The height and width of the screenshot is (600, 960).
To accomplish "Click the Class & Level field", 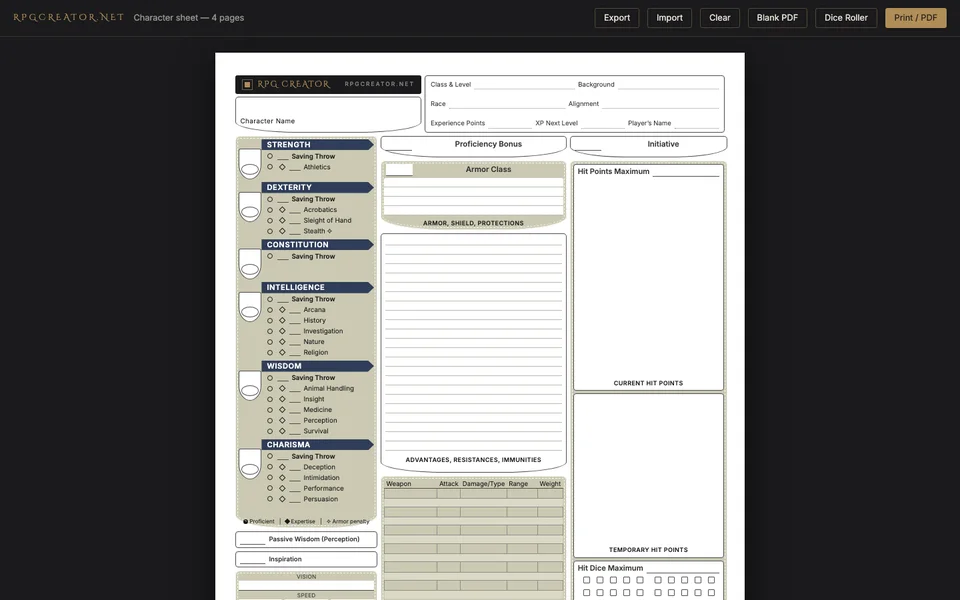I will point(524,84).
